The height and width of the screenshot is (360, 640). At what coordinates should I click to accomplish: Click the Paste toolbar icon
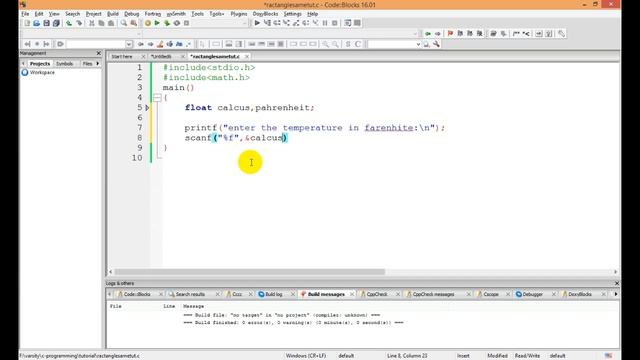(x=111, y=23)
